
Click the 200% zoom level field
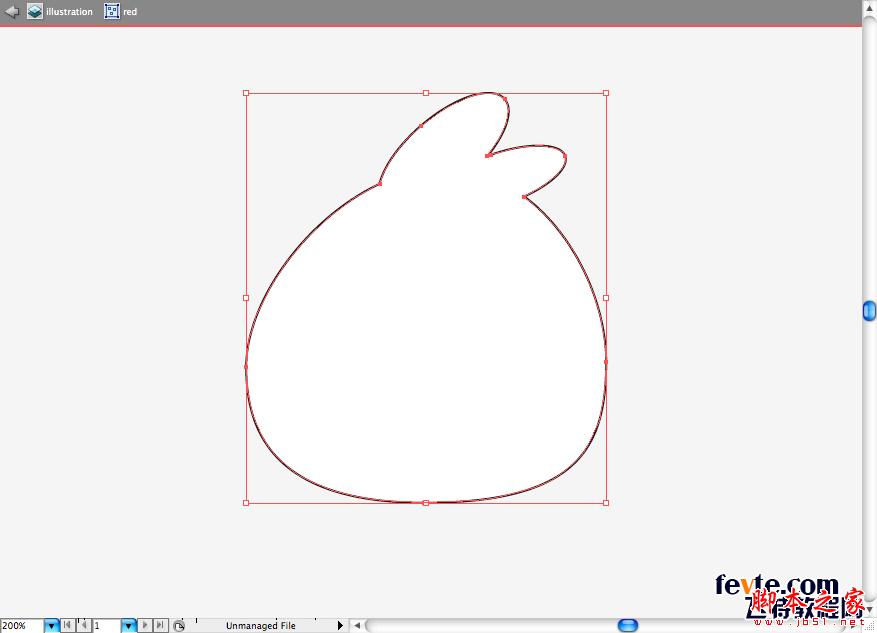(22, 626)
